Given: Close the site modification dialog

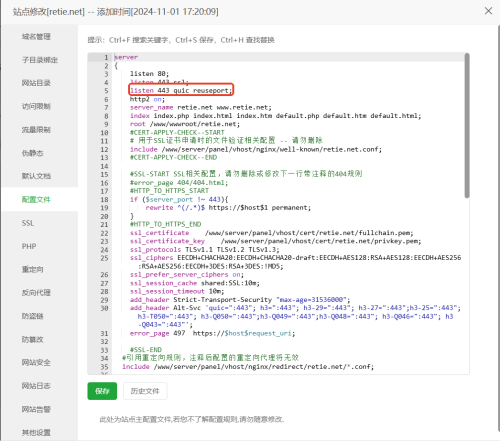Looking at the screenshot, I should point(488,11).
